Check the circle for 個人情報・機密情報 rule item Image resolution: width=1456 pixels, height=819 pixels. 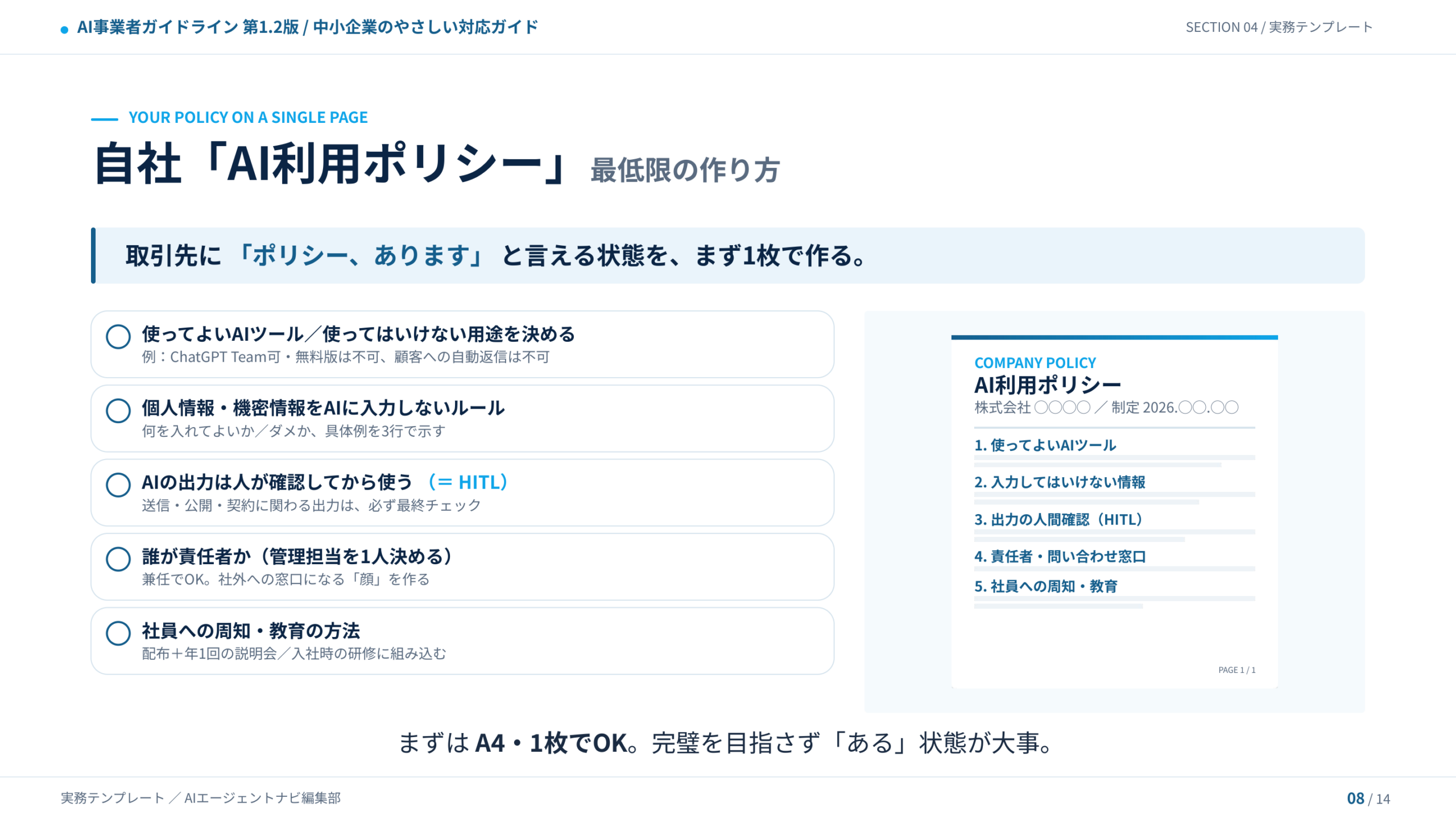point(118,411)
